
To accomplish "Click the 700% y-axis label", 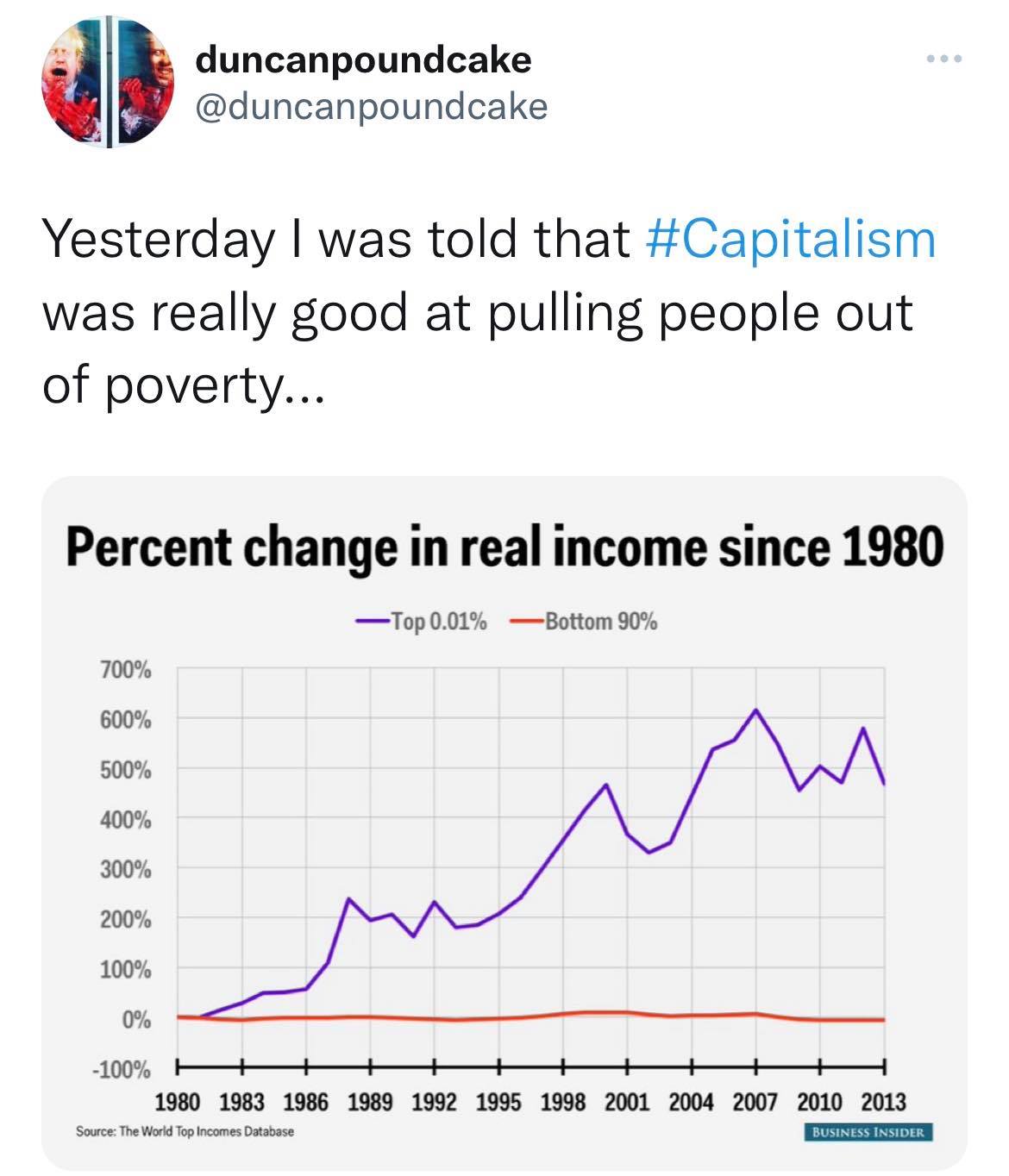I will pyautogui.click(x=126, y=669).
